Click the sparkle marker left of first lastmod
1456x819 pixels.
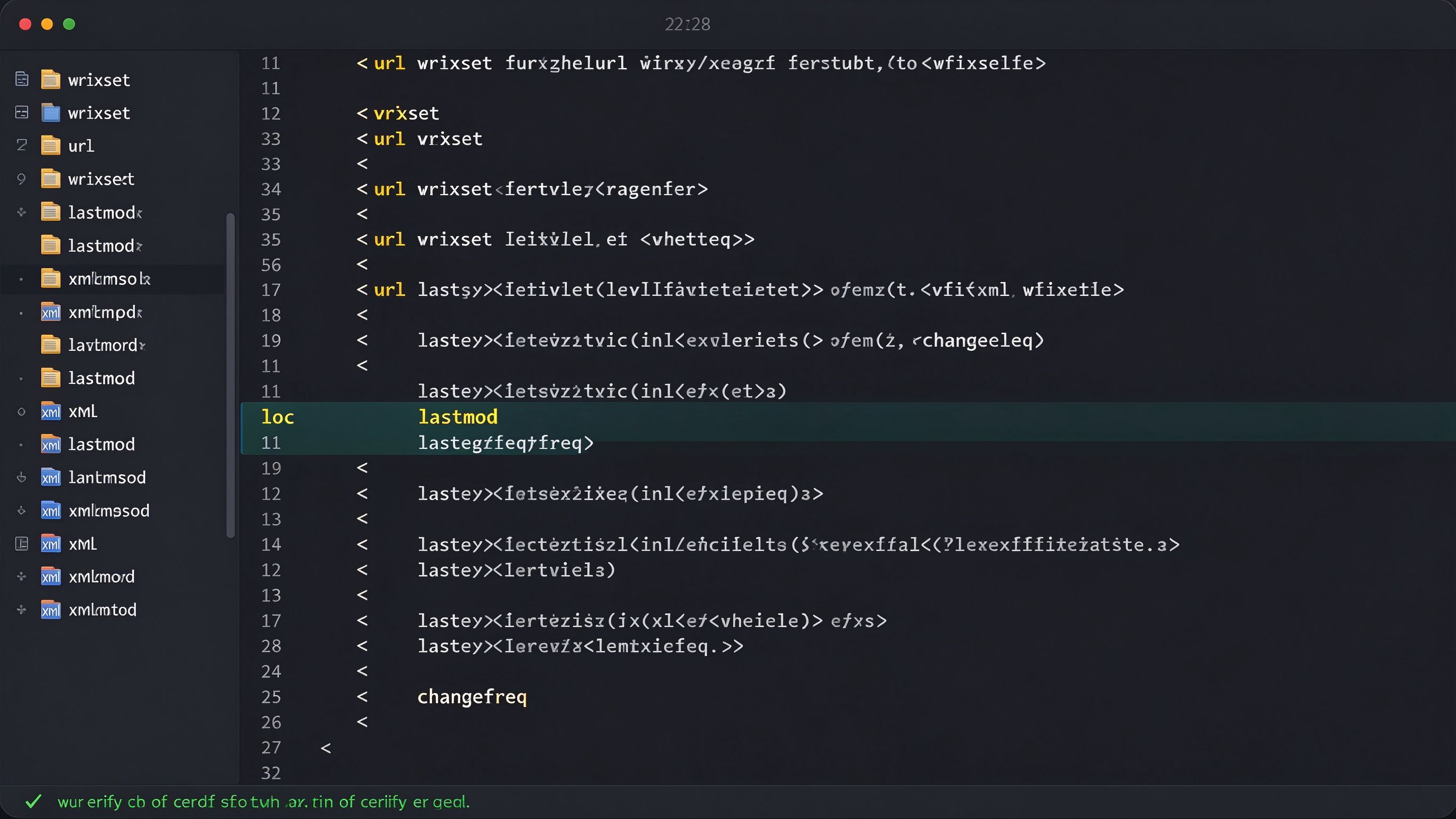[x=21, y=212]
